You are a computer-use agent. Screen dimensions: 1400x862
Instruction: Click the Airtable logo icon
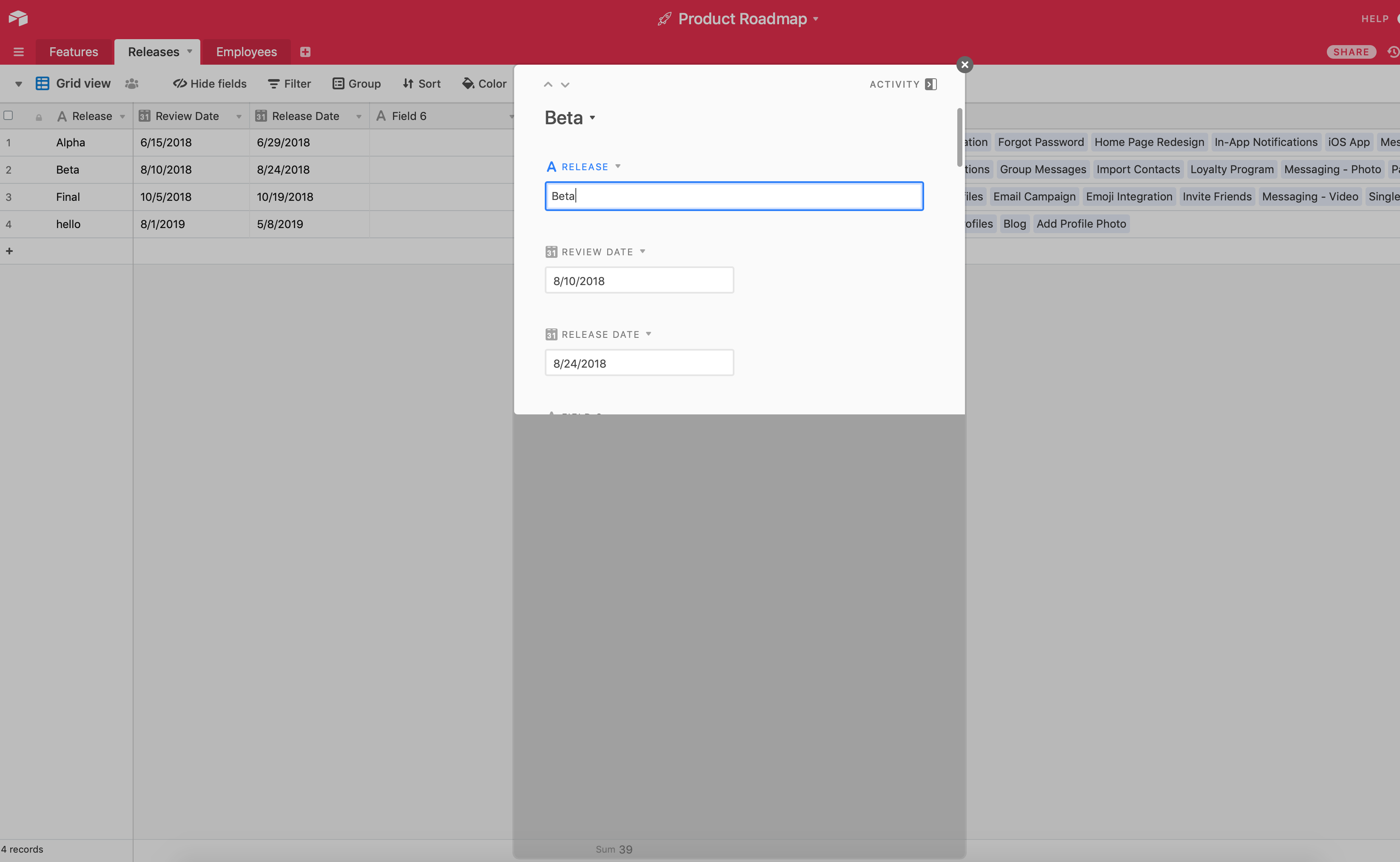coord(18,18)
